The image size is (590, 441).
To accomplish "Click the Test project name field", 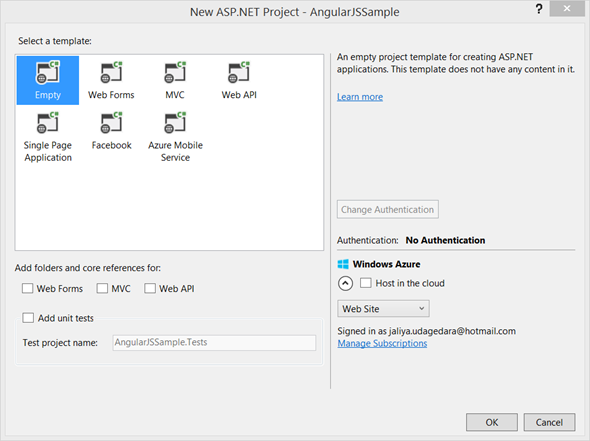I will coord(214,342).
